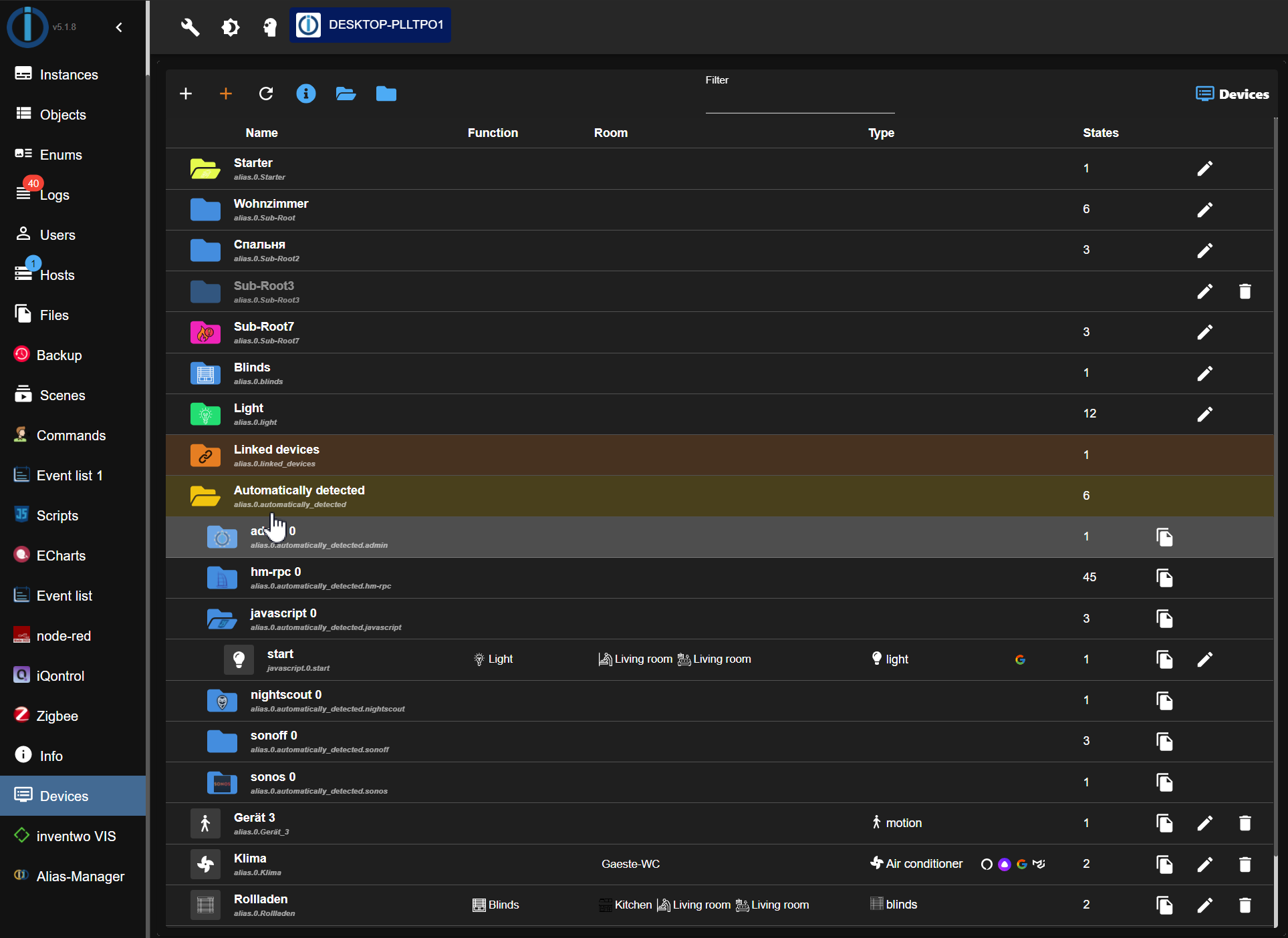Toggle expert mode head icon

coord(269,27)
